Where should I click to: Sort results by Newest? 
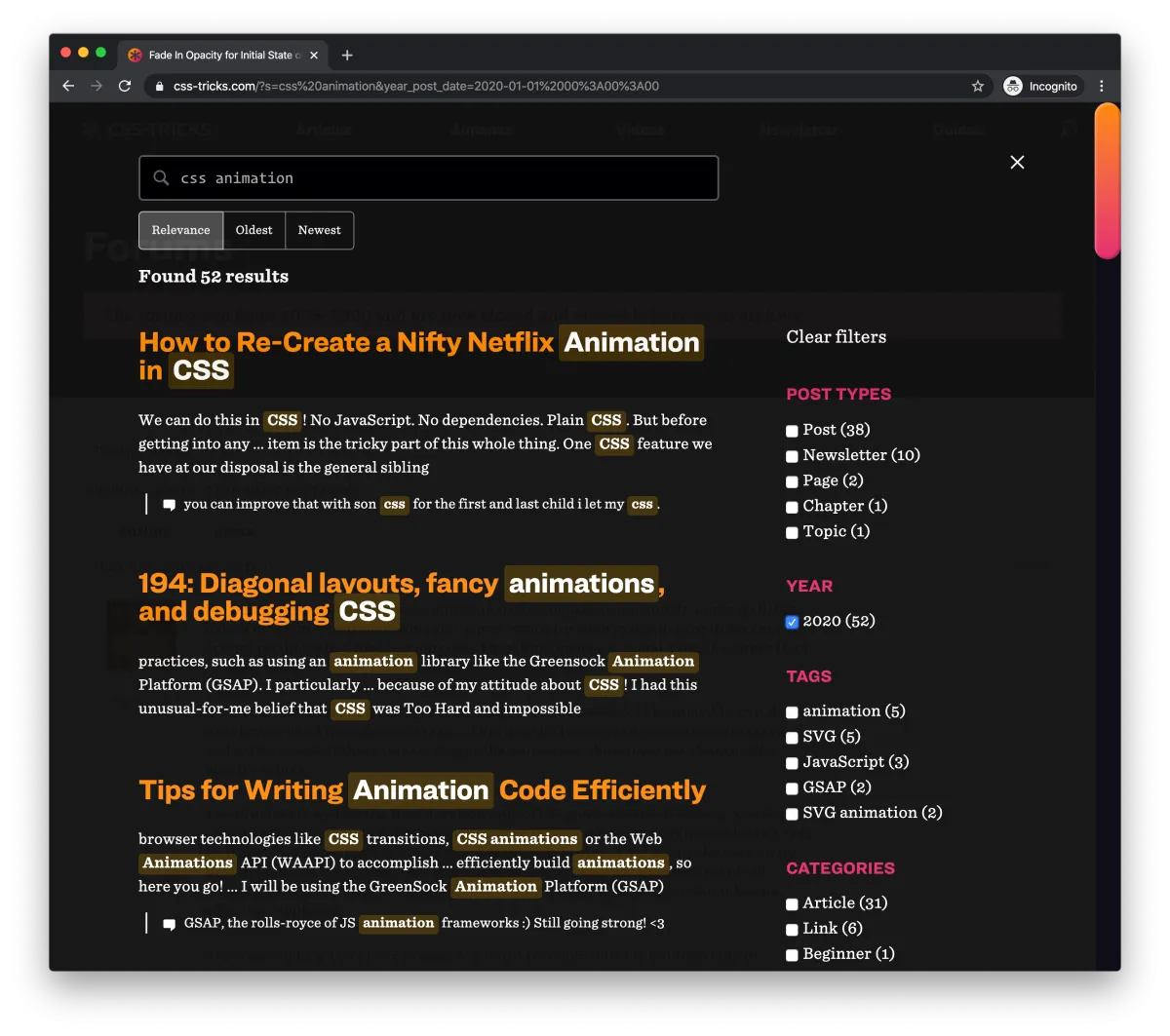(x=320, y=230)
